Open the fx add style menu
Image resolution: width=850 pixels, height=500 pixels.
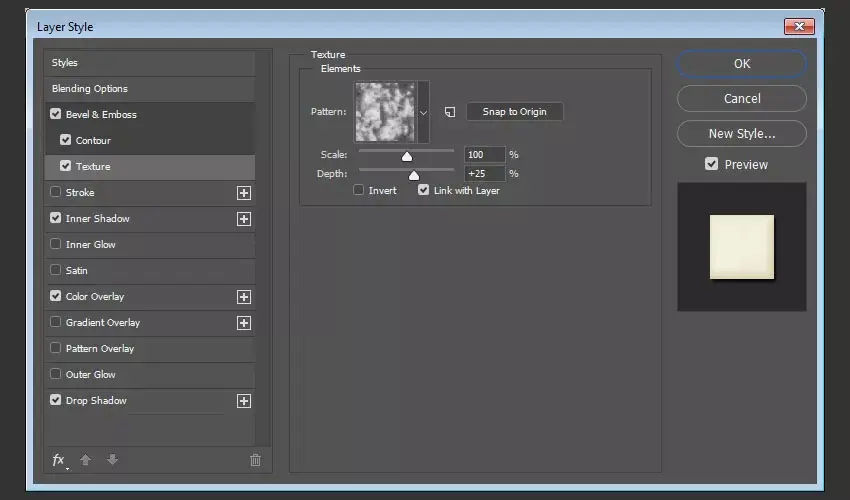59,460
